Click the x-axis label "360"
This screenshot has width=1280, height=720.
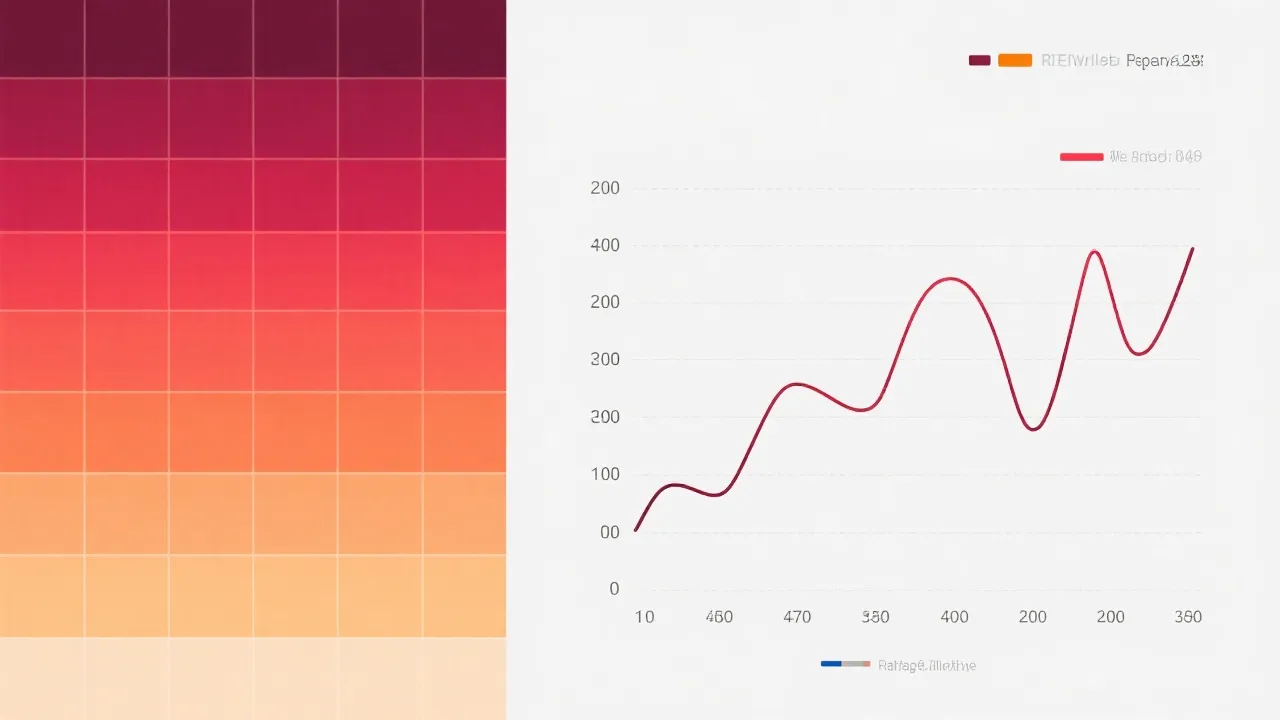coord(1188,617)
